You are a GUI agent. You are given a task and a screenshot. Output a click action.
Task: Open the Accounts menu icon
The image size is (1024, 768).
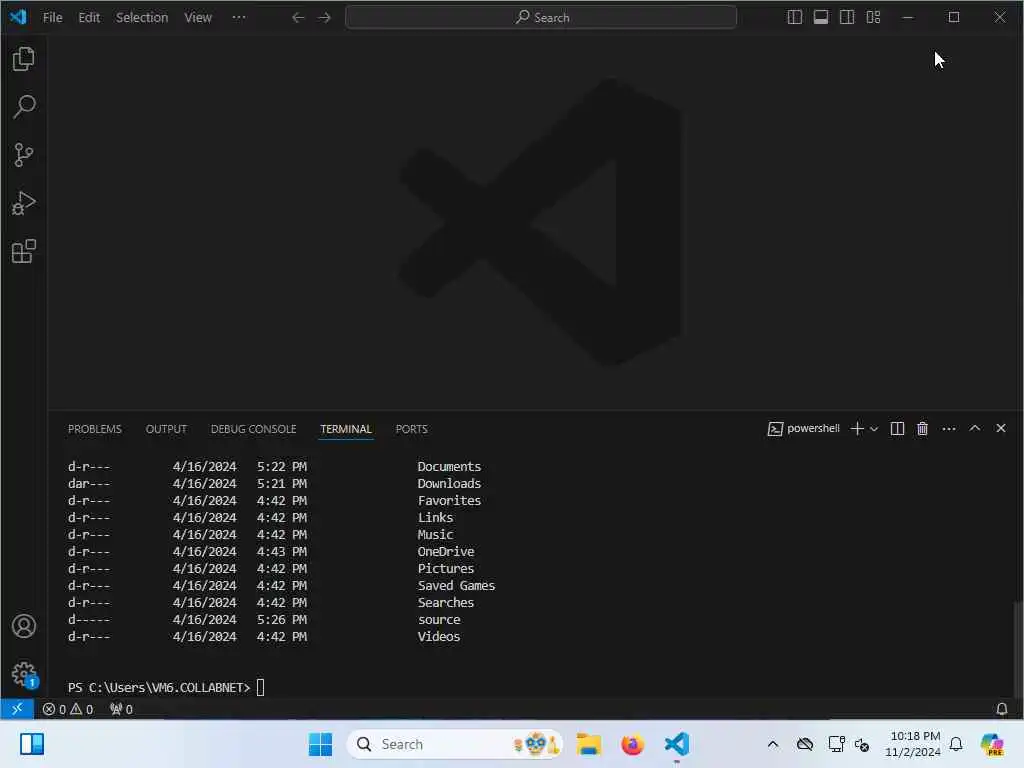click(x=24, y=626)
